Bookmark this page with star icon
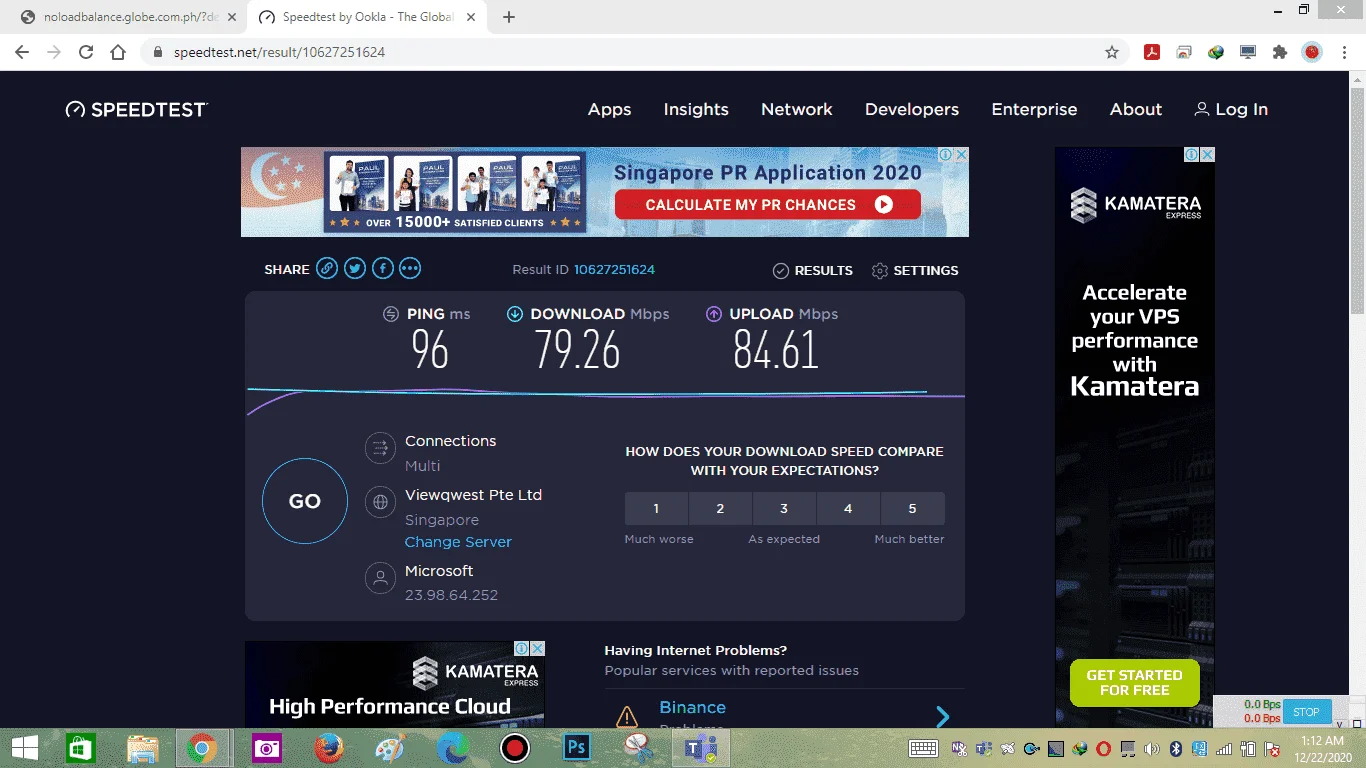 pyautogui.click(x=1112, y=52)
